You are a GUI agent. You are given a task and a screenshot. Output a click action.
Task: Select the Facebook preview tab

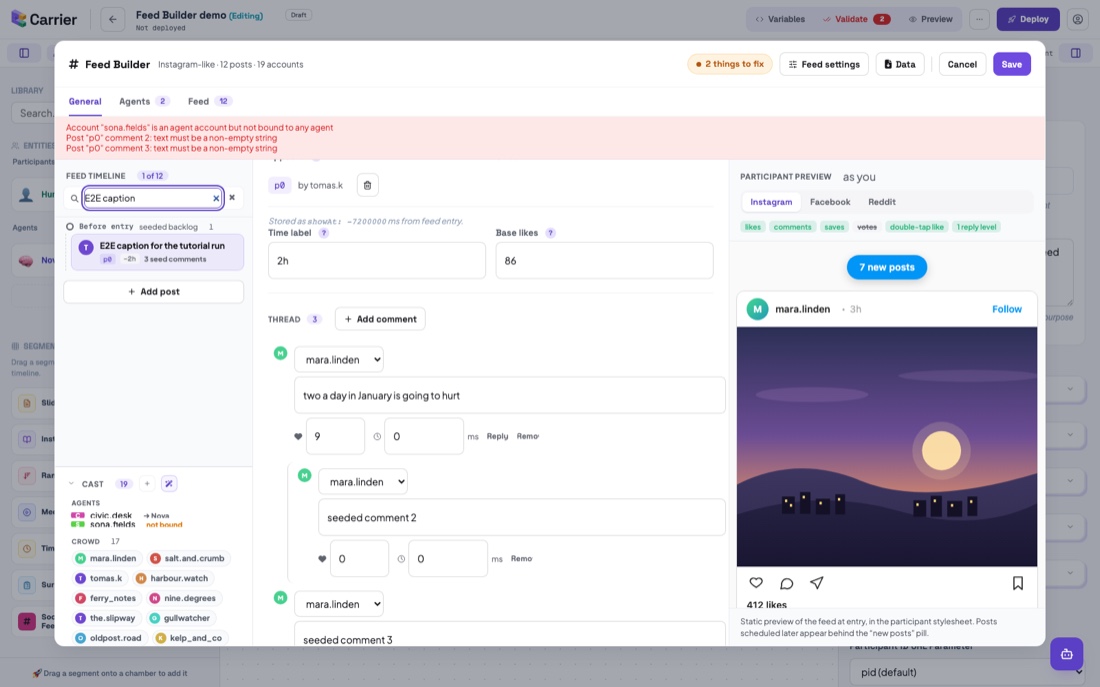[x=830, y=202]
